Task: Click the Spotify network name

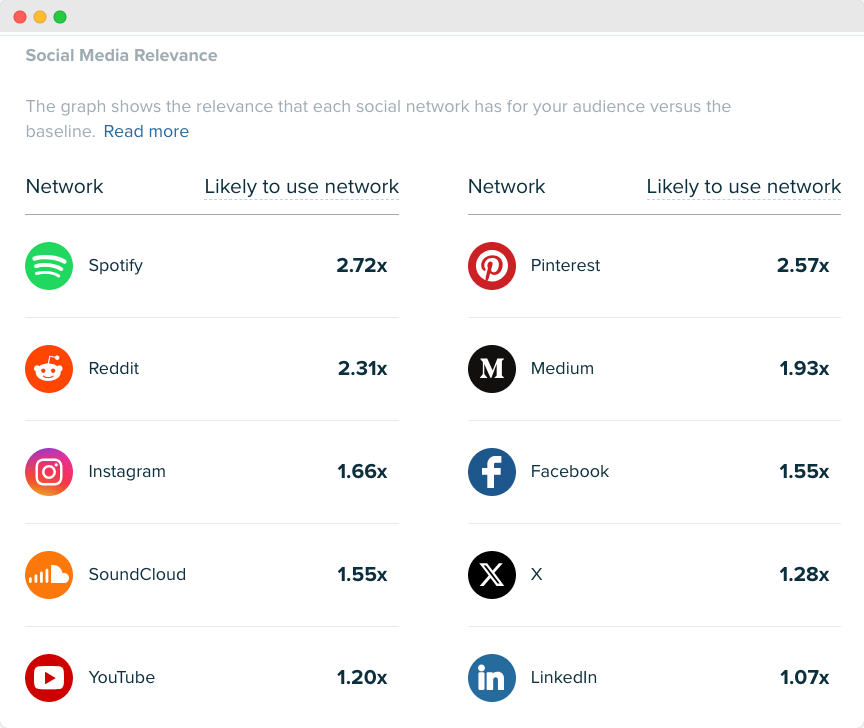Action: click(x=116, y=266)
